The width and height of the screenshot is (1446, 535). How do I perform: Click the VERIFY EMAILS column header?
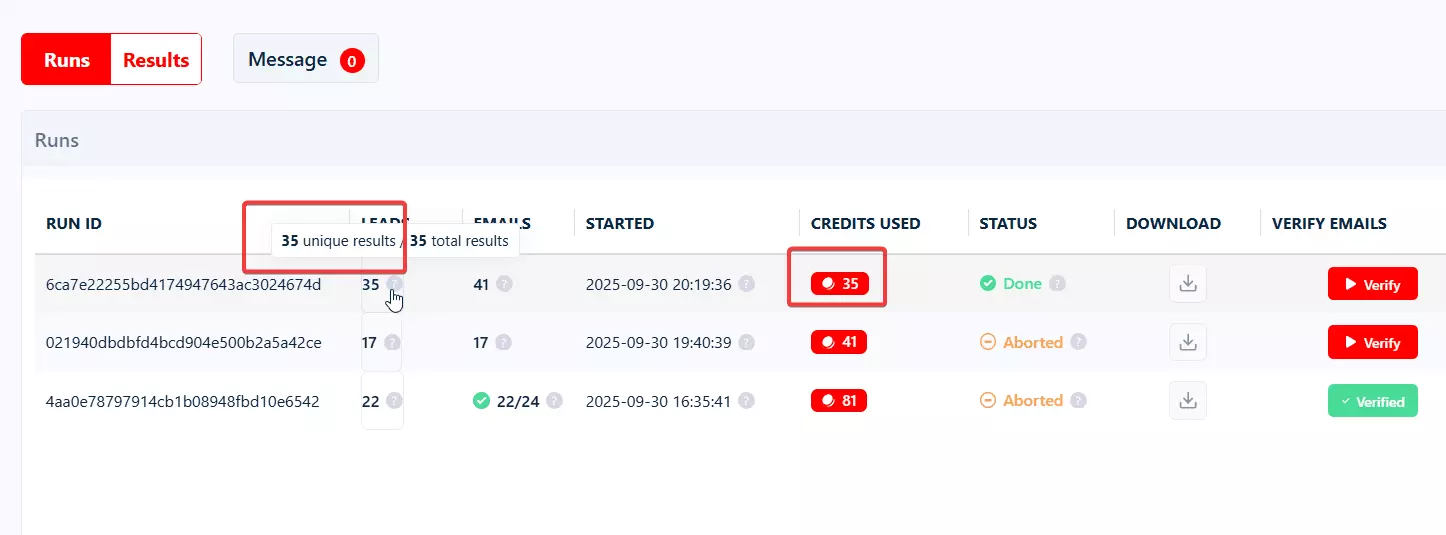(x=1329, y=224)
